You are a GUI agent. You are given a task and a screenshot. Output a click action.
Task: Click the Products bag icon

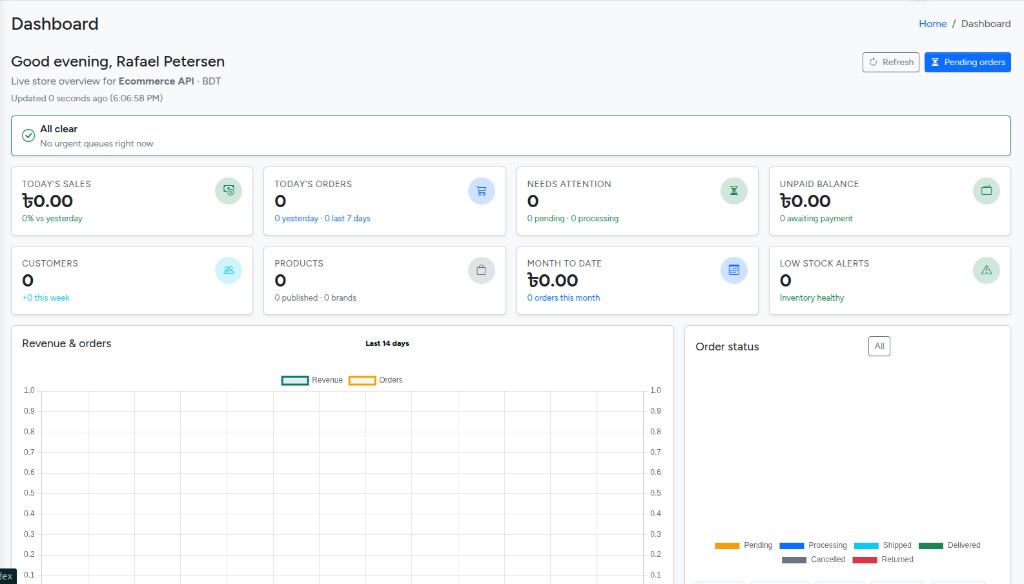coord(481,270)
